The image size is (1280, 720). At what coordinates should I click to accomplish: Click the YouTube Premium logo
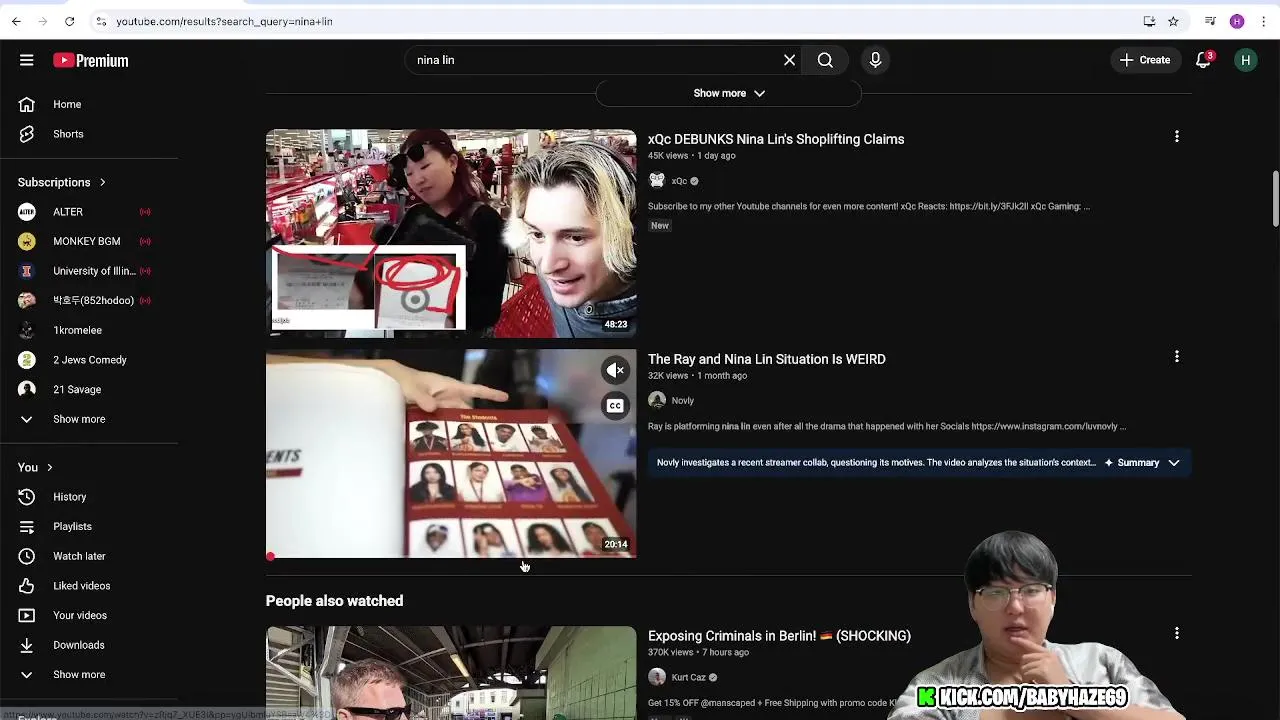pyautogui.click(x=91, y=61)
